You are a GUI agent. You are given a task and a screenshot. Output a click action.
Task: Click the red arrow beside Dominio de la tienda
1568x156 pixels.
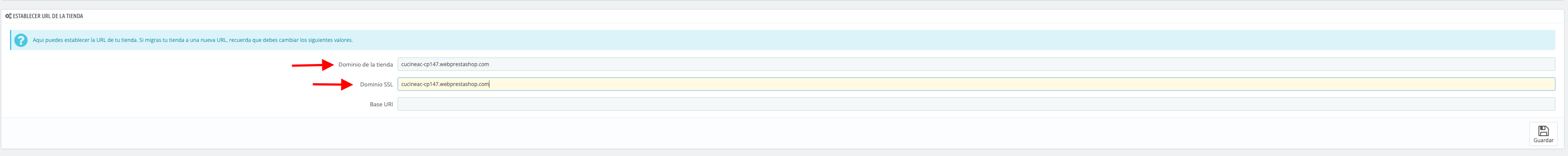point(312,64)
